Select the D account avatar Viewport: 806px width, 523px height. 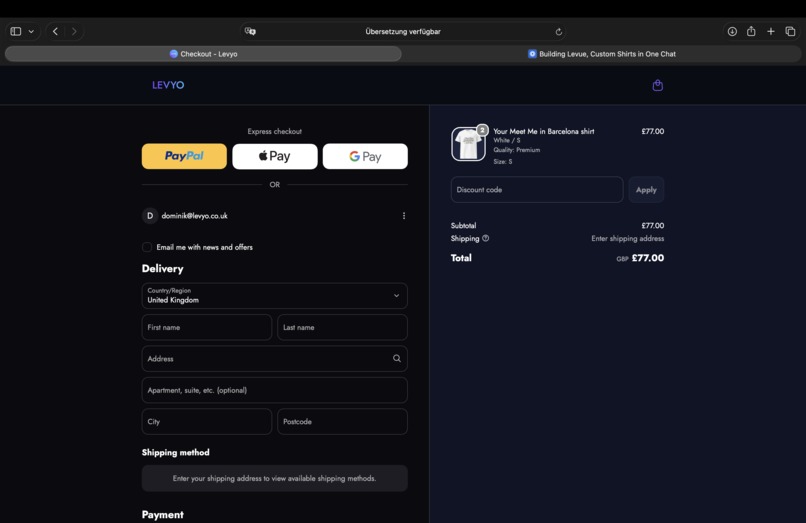coord(150,215)
